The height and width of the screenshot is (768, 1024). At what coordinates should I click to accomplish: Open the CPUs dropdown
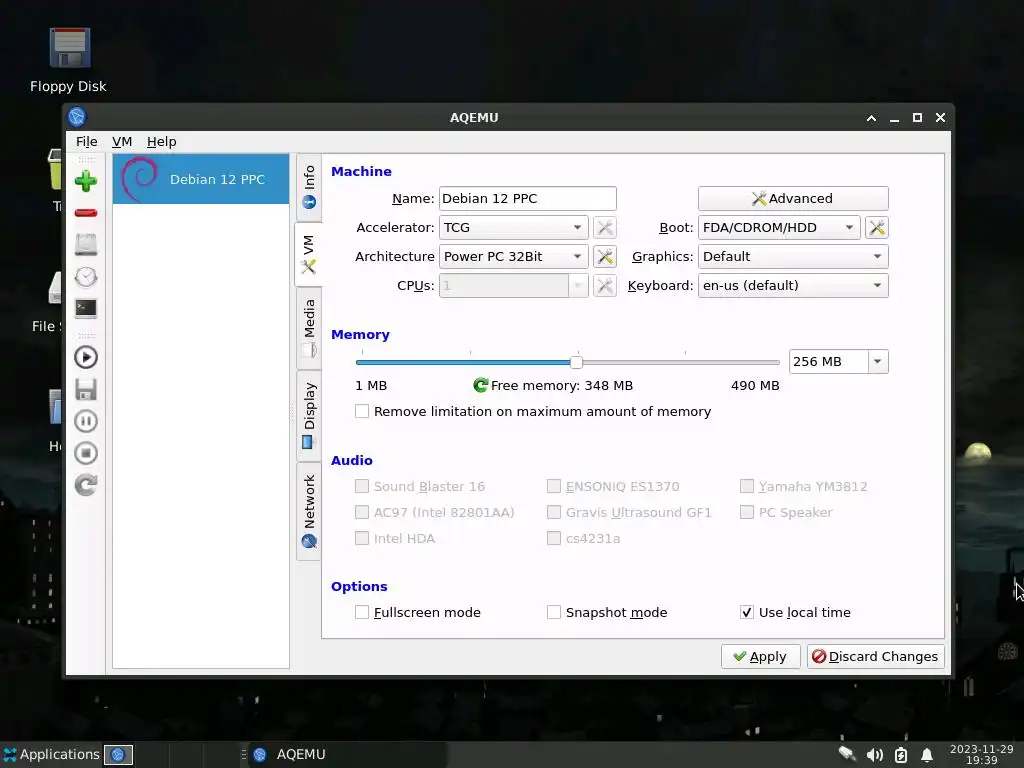click(513, 285)
